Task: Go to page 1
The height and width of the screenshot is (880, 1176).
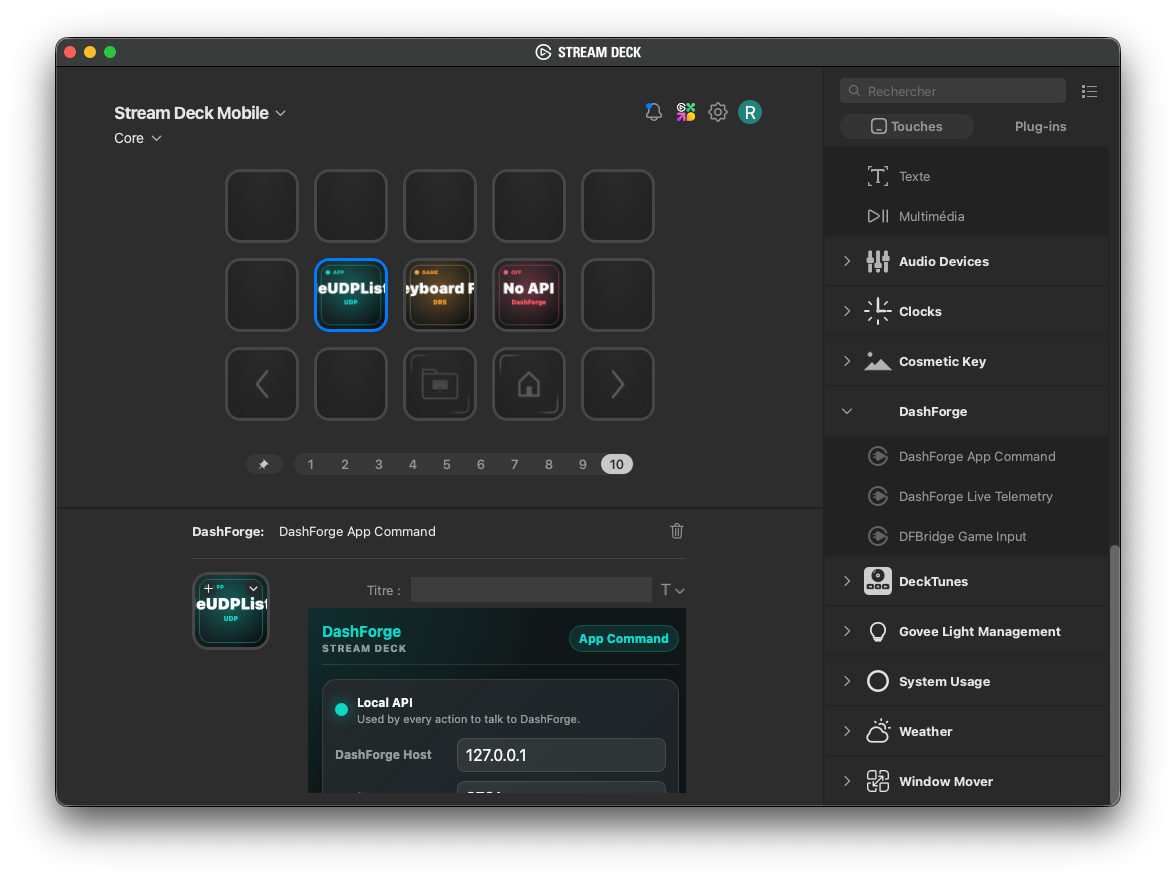Action: pos(310,464)
